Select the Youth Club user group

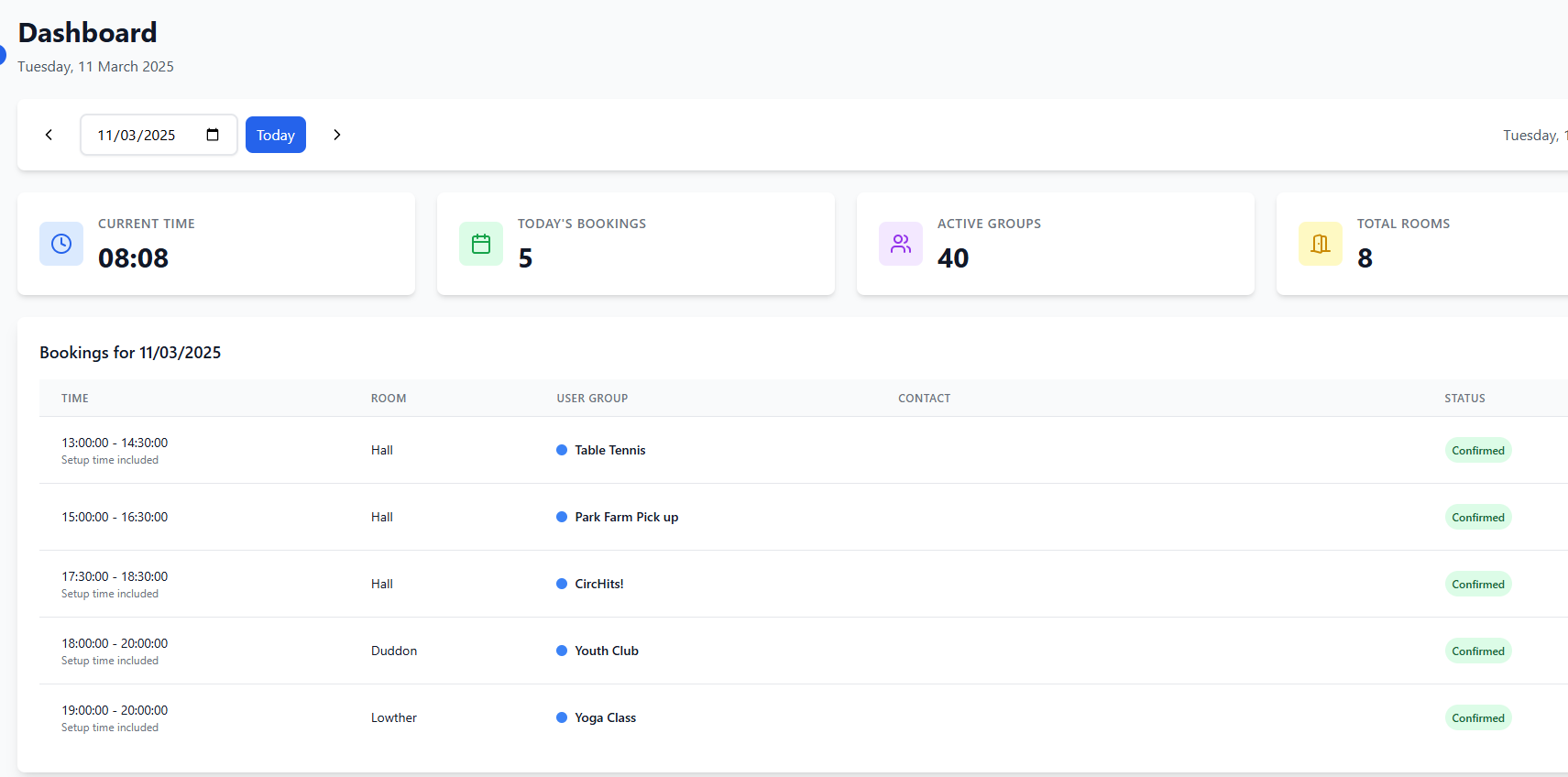607,651
